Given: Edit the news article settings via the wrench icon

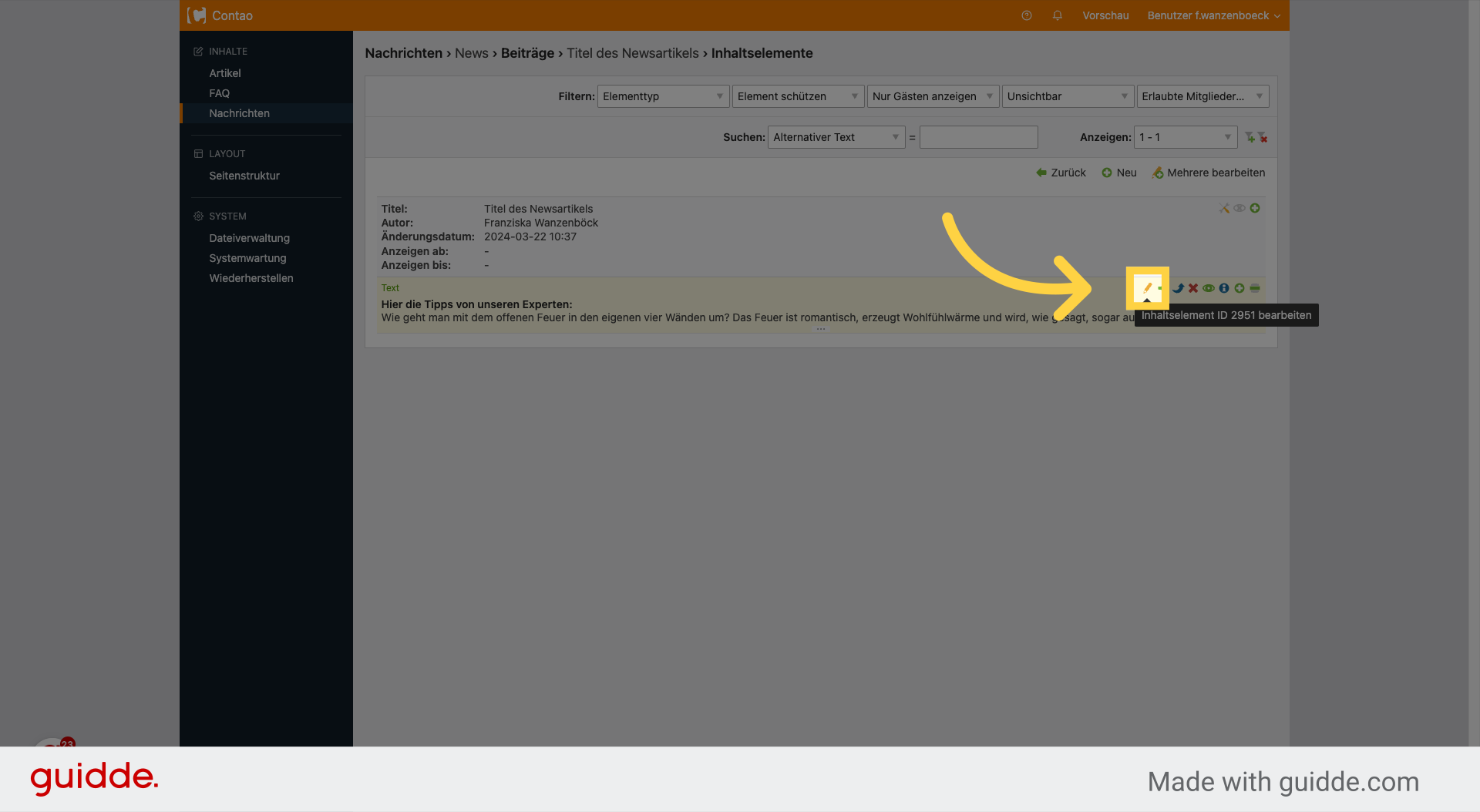Looking at the screenshot, I should 1224,208.
